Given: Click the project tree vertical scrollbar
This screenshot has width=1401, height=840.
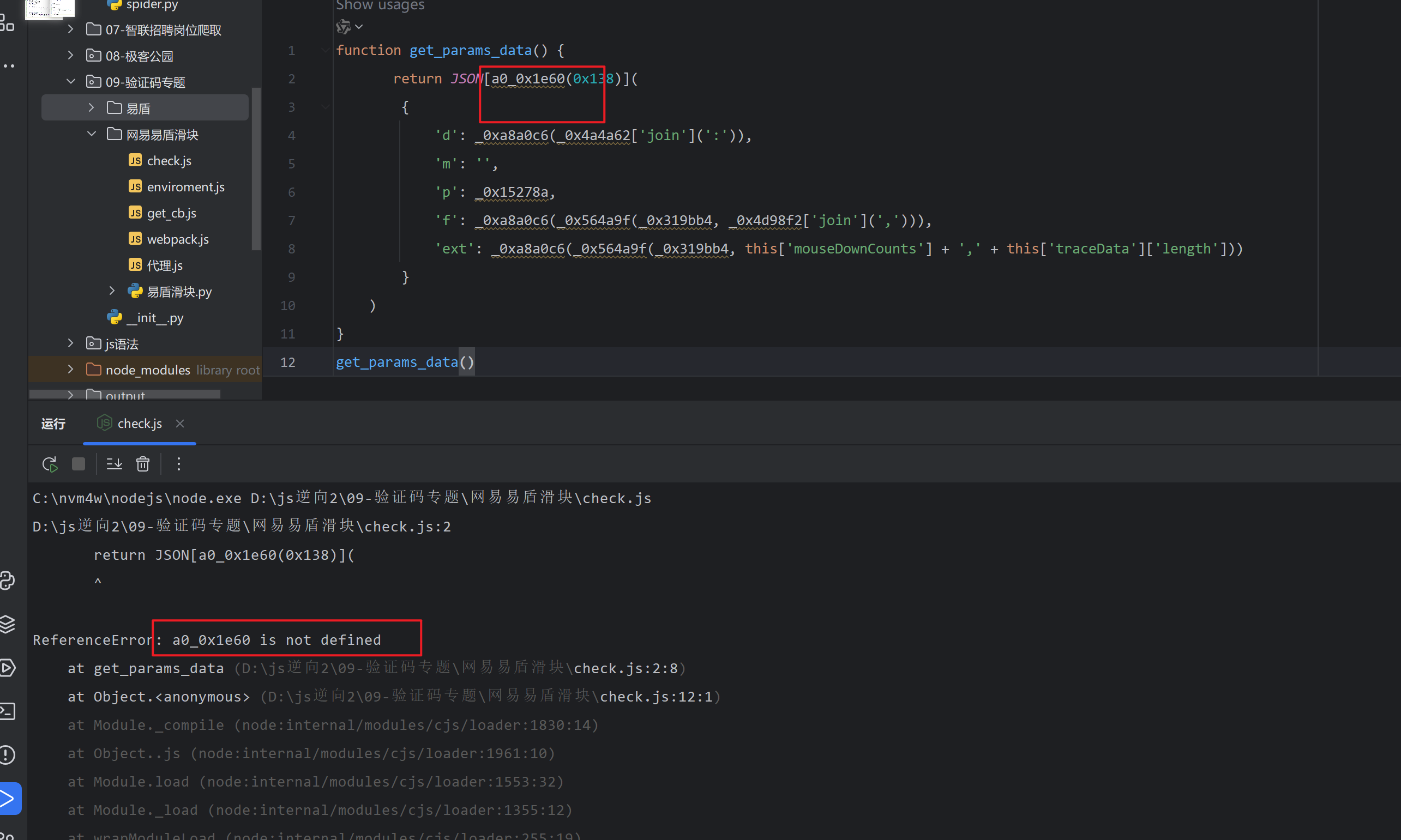Looking at the screenshot, I should (256, 168).
